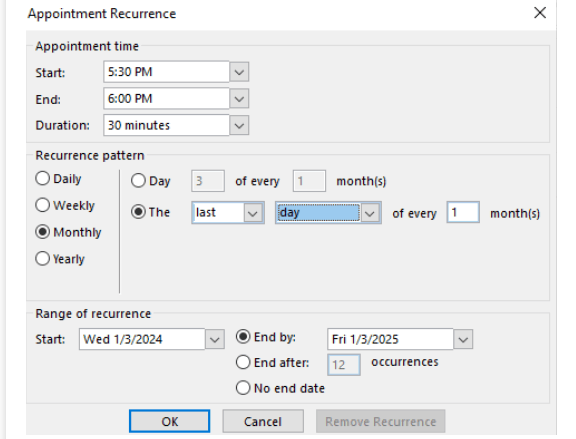Click the day number field showing 3

coord(208,181)
